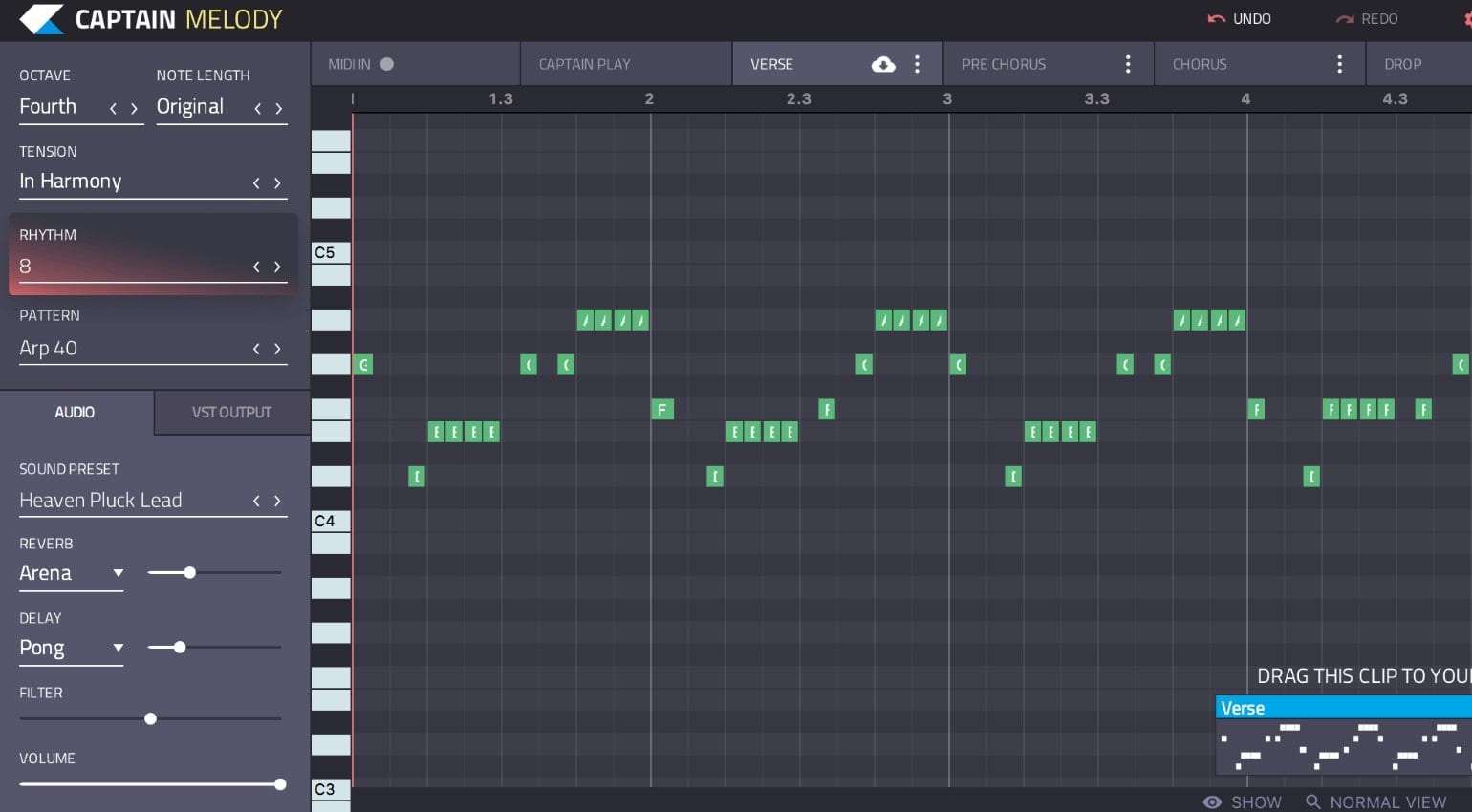The width and height of the screenshot is (1472, 812).
Task: Select the DROP section tab
Action: click(1403, 64)
